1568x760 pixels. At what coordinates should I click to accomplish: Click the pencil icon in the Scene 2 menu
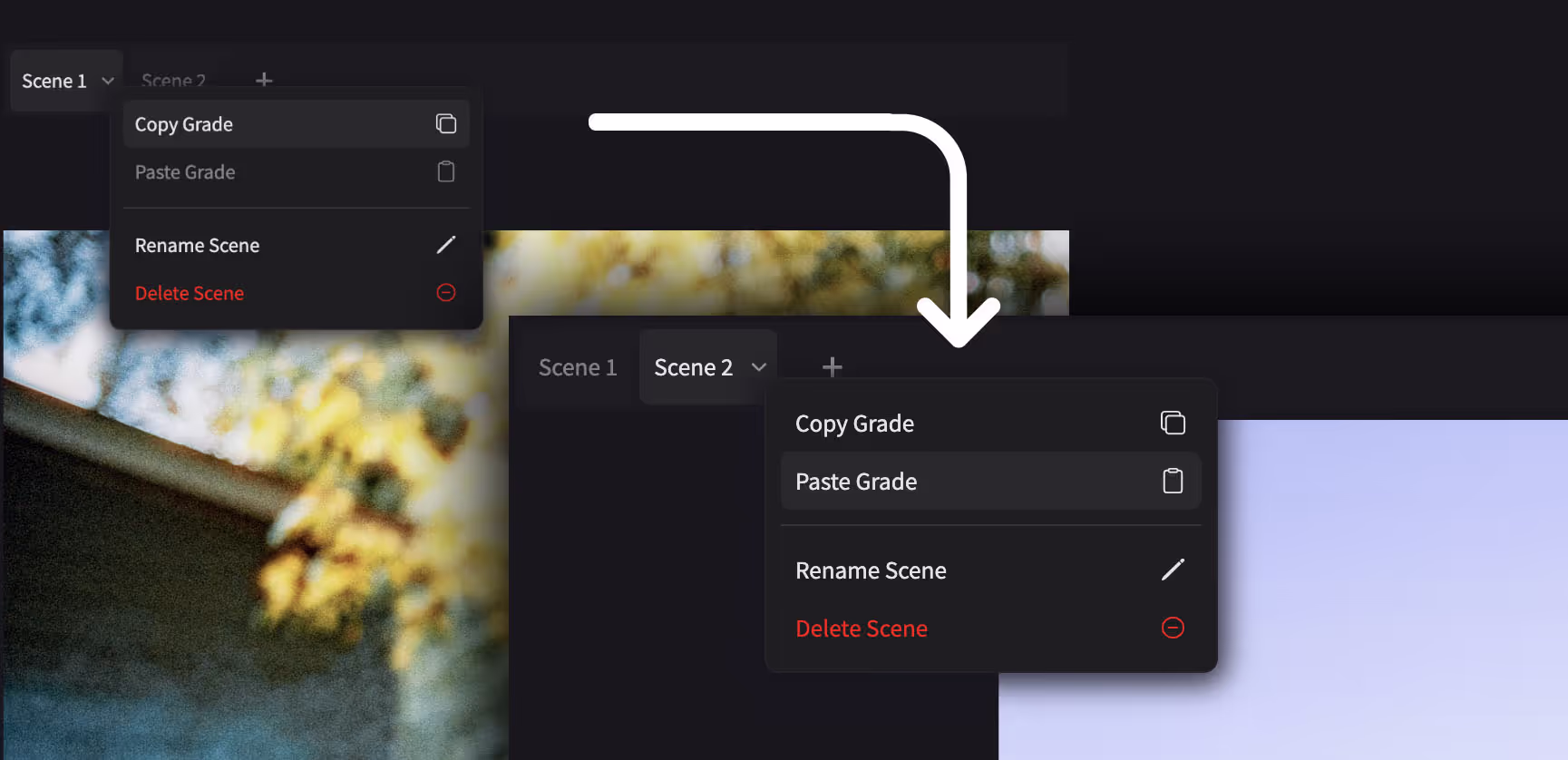(x=1173, y=570)
